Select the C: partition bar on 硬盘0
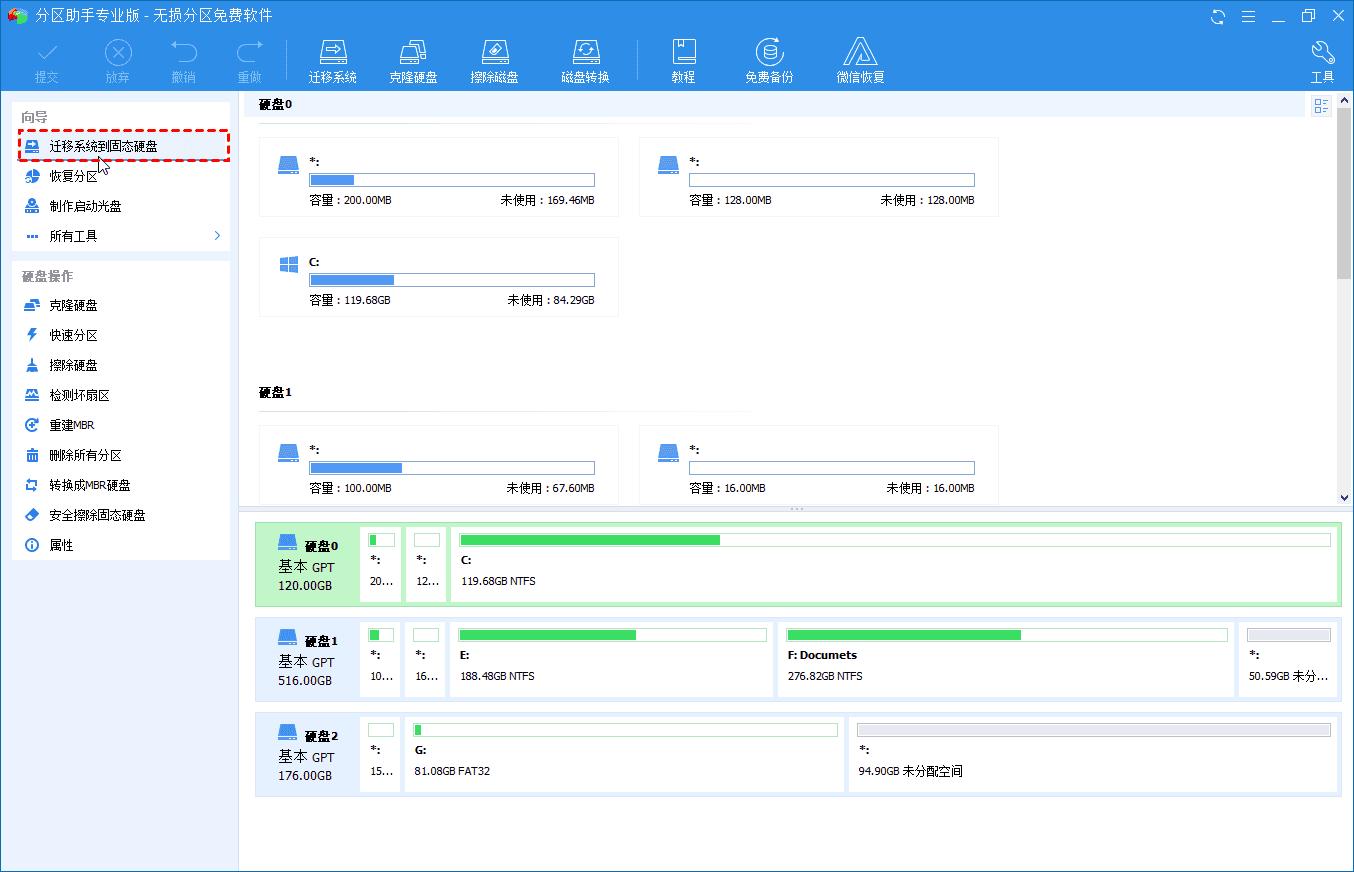Screen dimensions: 1354x872 [x=894, y=565]
